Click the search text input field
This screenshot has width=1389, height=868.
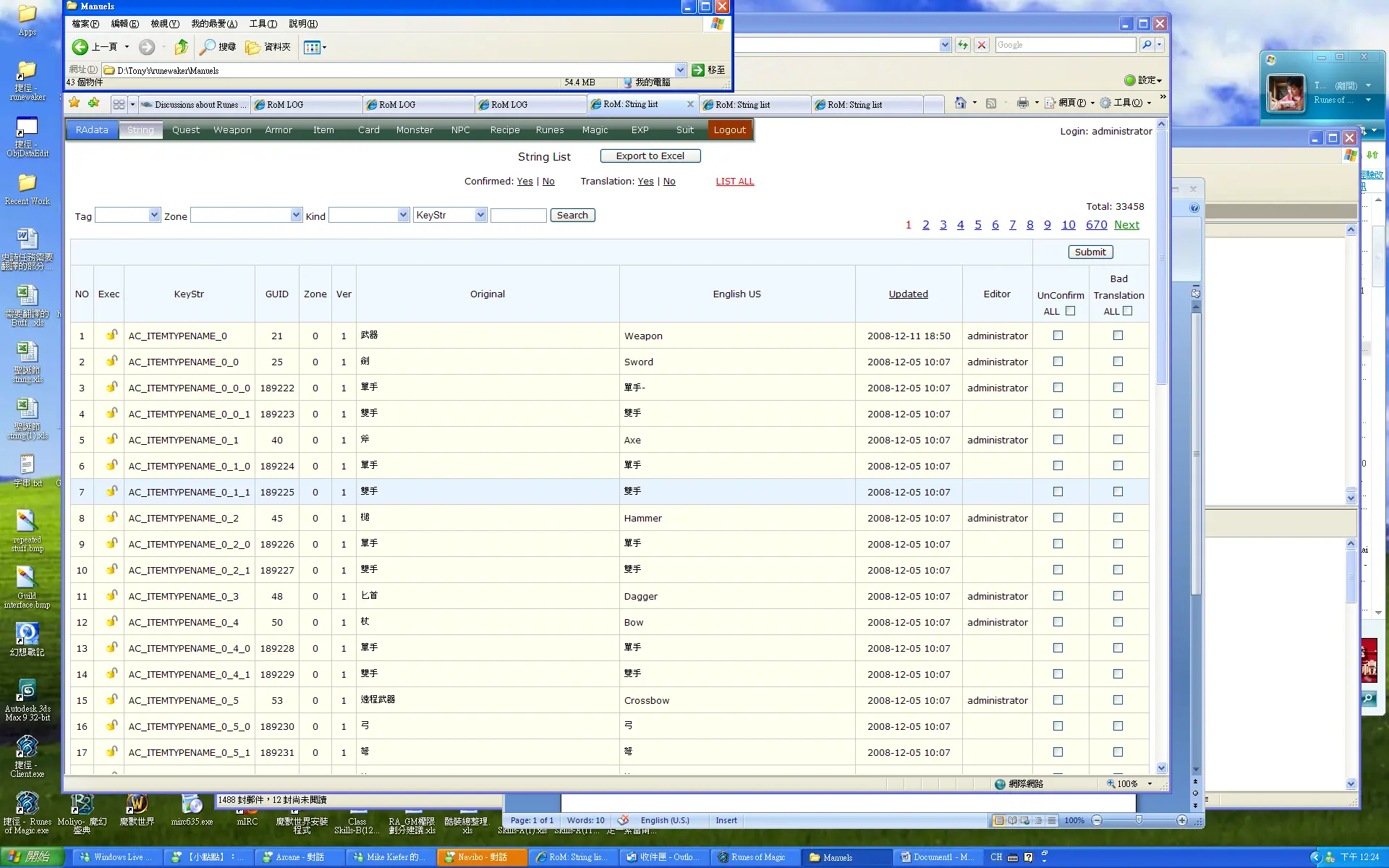(519, 215)
